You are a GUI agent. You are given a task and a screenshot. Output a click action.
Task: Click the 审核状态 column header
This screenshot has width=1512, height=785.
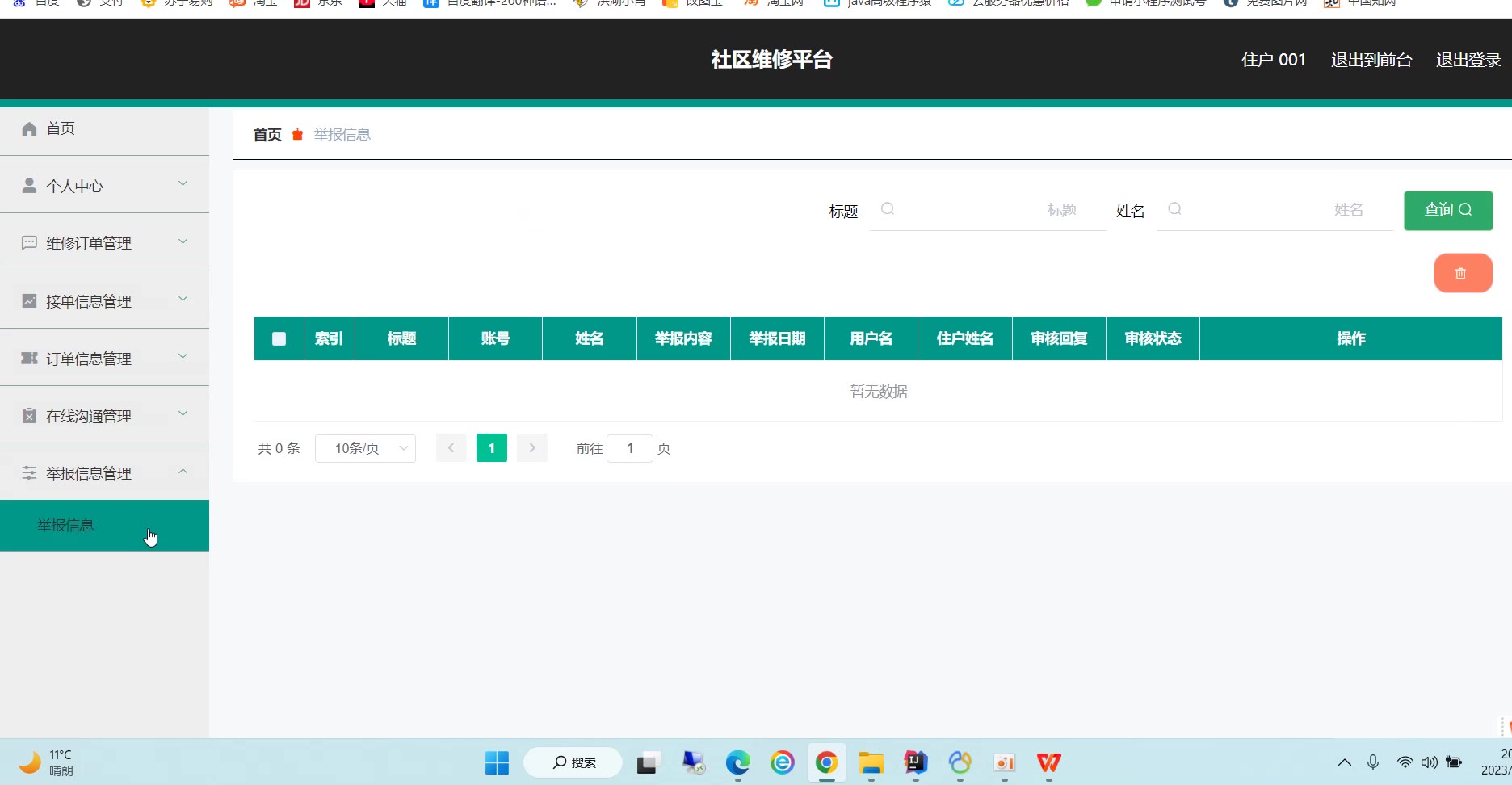pyautogui.click(x=1153, y=338)
